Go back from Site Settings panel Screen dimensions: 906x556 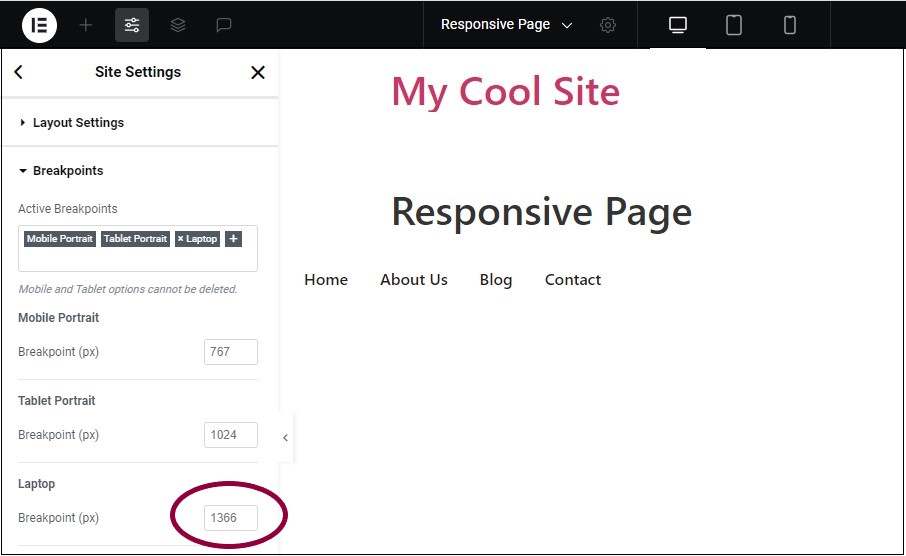click(x=19, y=72)
